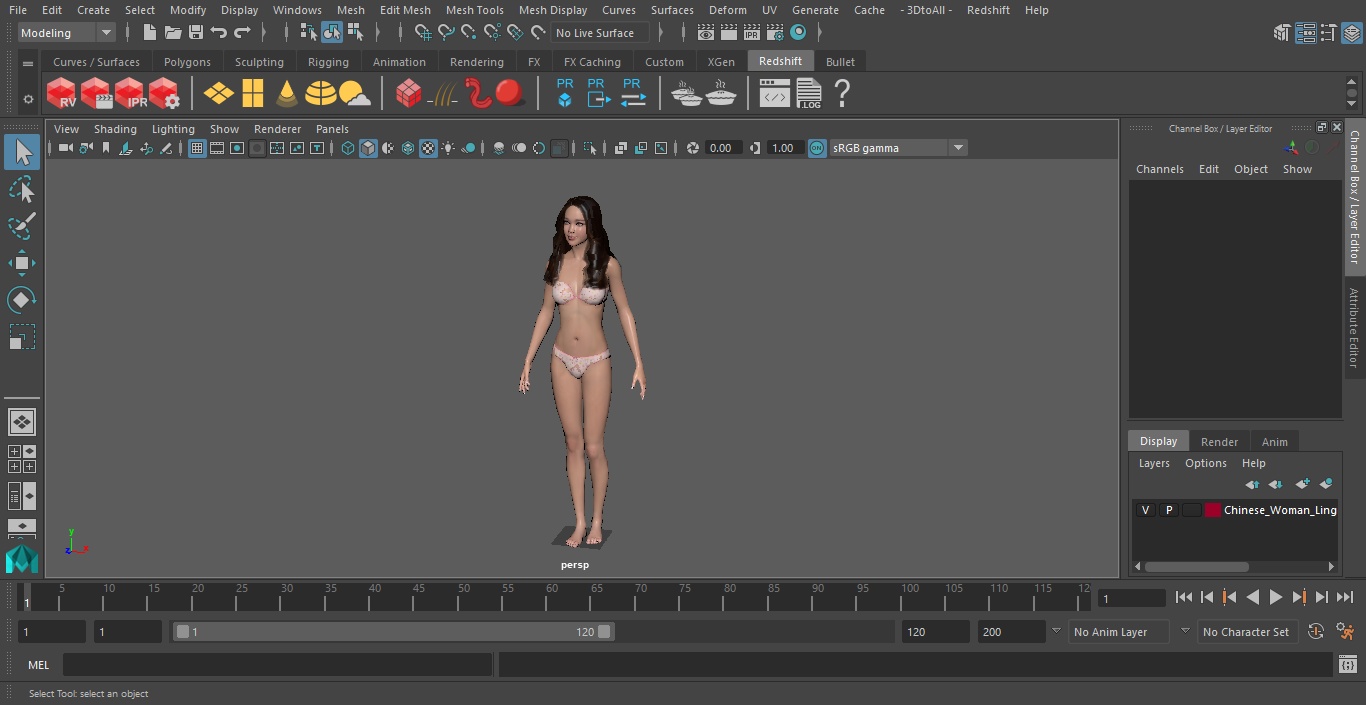This screenshot has height=705, width=1366.
Task: Toggle snap to curves magnet icon
Action: click(446, 33)
